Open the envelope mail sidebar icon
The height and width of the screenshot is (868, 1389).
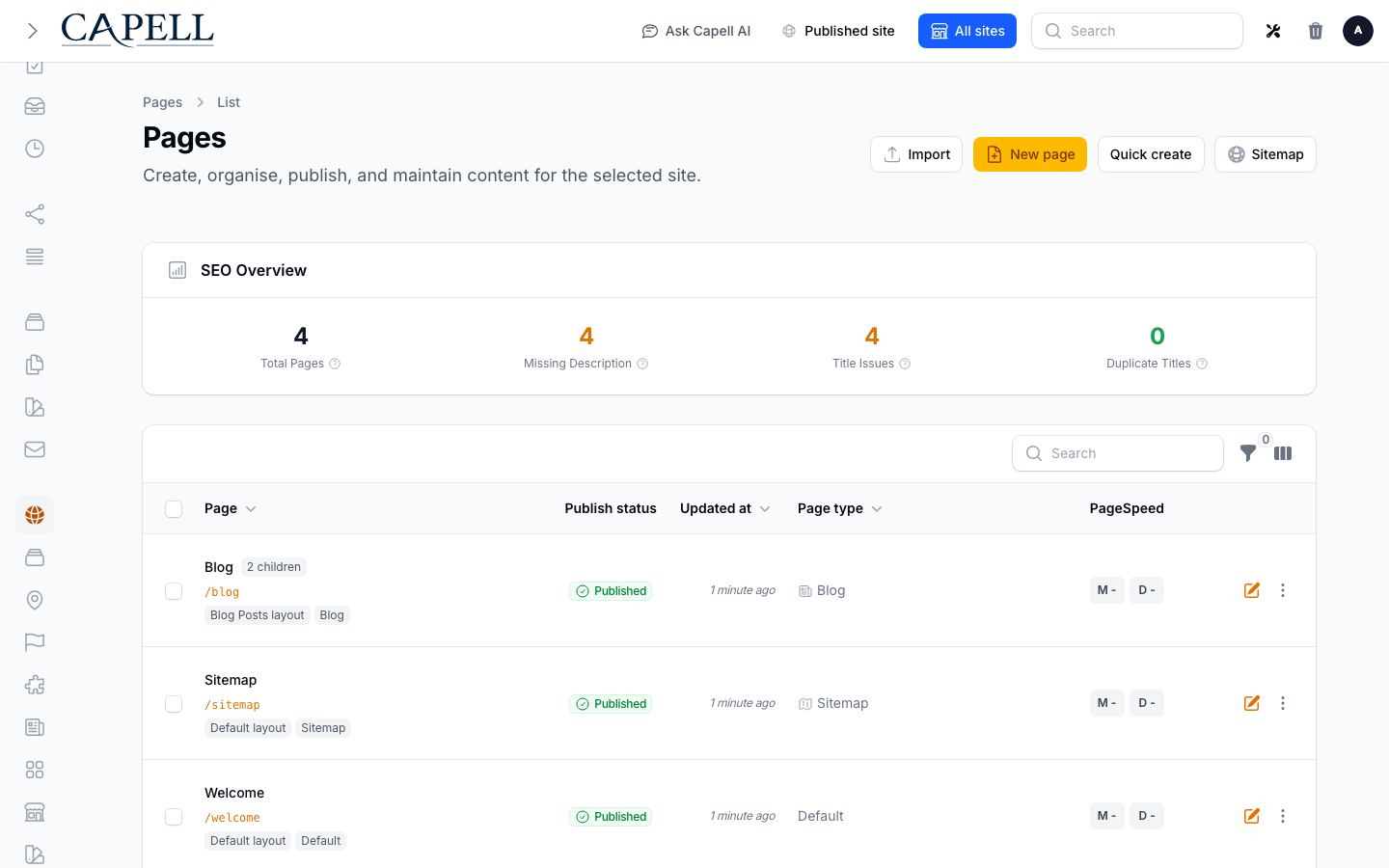click(x=35, y=449)
